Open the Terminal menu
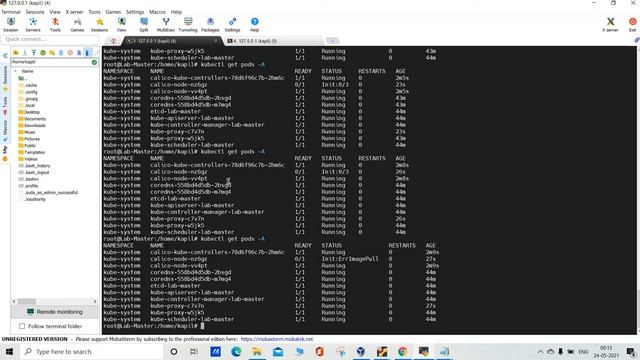Screen dimensions: 640x360 [x=11, y=12]
